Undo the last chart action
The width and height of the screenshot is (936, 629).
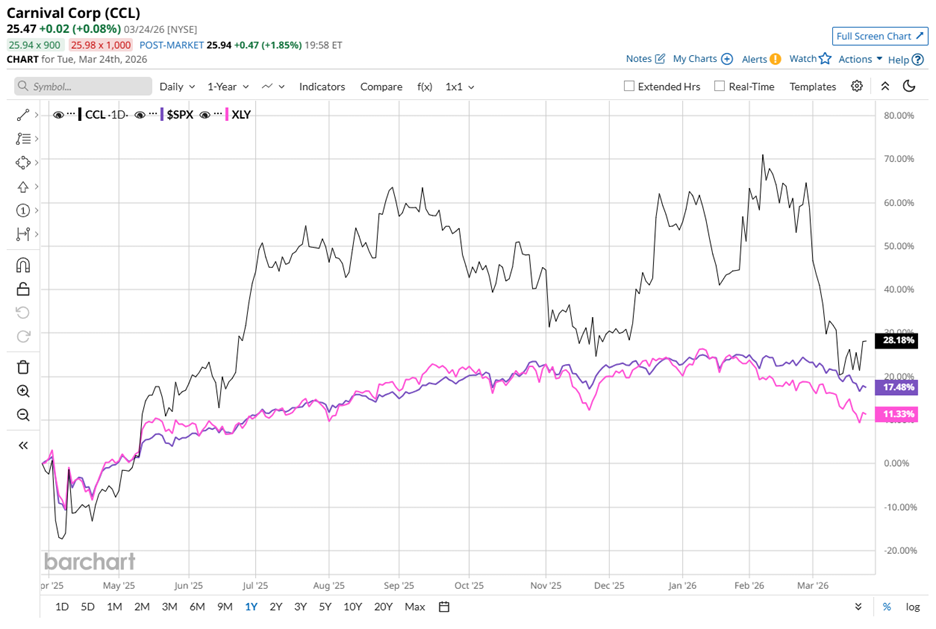tap(23, 313)
